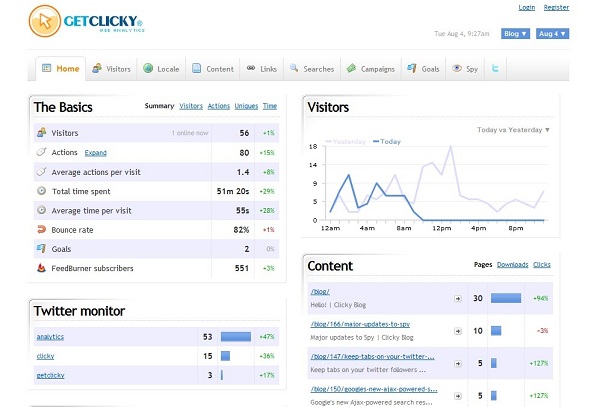600x407 pixels.
Task: Open the Today vs Yesterday chart dropdown
Action: point(513,130)
